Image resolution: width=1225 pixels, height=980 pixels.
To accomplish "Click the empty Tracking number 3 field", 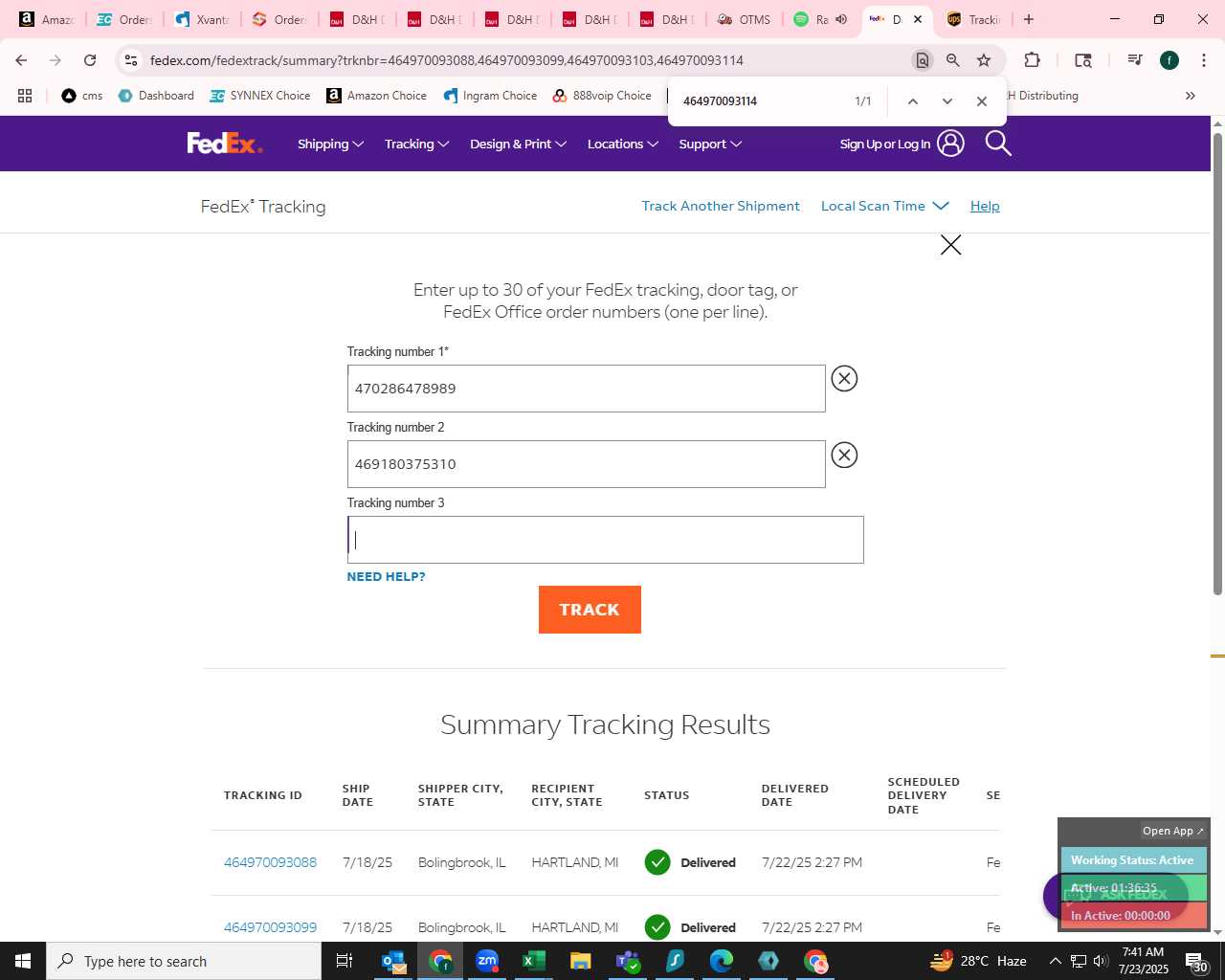I will coord(605,540).
